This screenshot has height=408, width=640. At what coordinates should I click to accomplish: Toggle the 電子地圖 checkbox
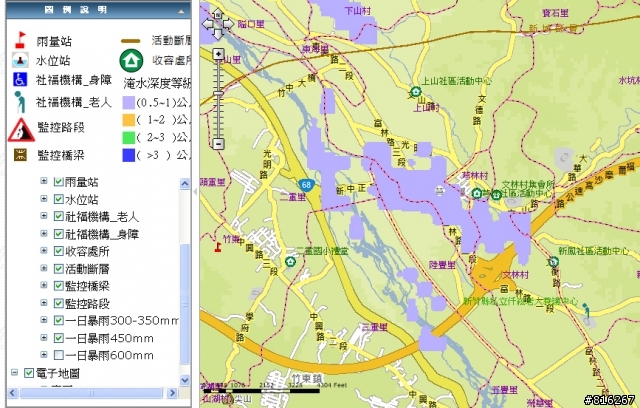coord(29,373)
